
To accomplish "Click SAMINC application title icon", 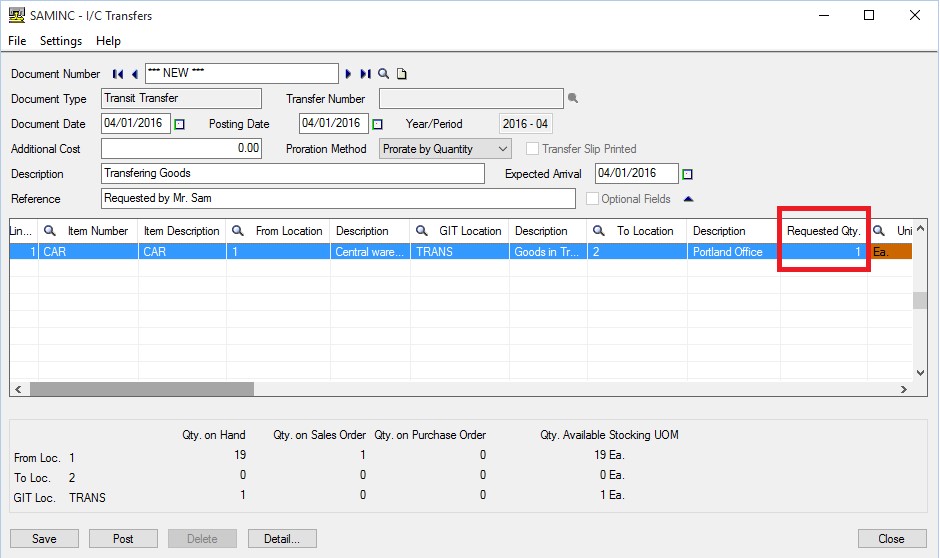I will [x=17, y=15].
